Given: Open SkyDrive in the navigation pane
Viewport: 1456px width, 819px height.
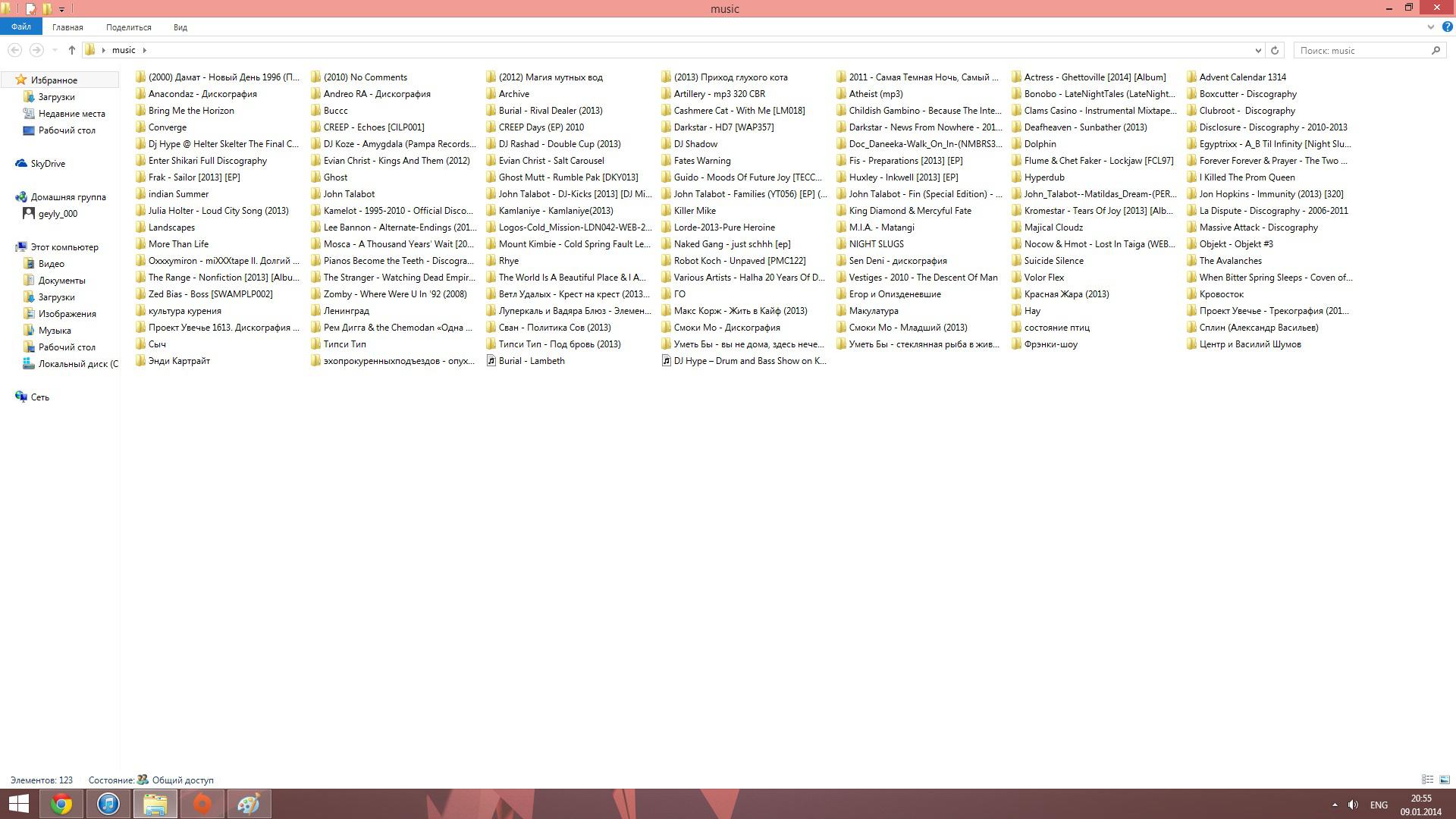Looking at the screenshot, I should point(39,164).
